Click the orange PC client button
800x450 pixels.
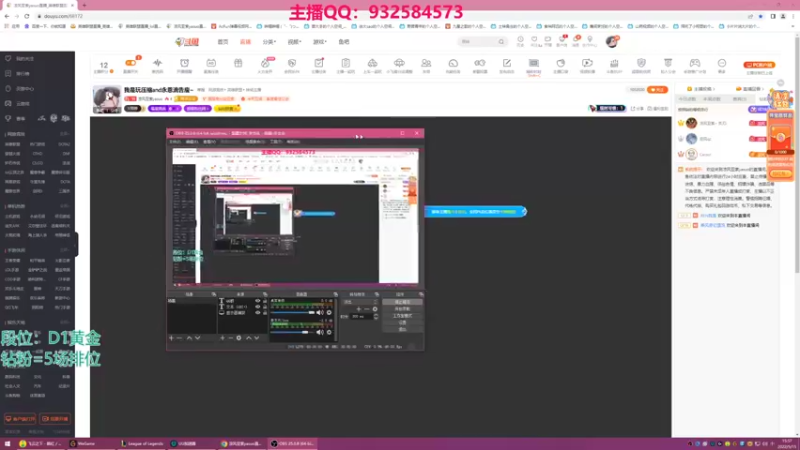click(759, 65)
